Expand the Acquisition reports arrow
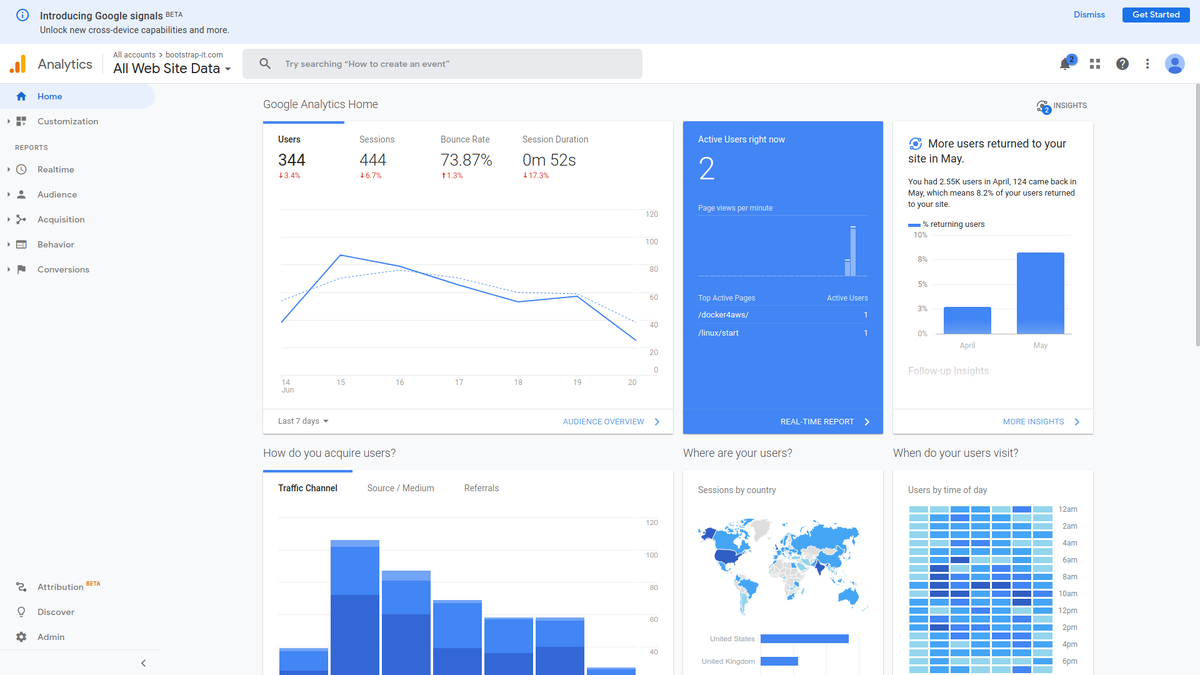Screen dimensions: 1200x675 tap(8, 220)
